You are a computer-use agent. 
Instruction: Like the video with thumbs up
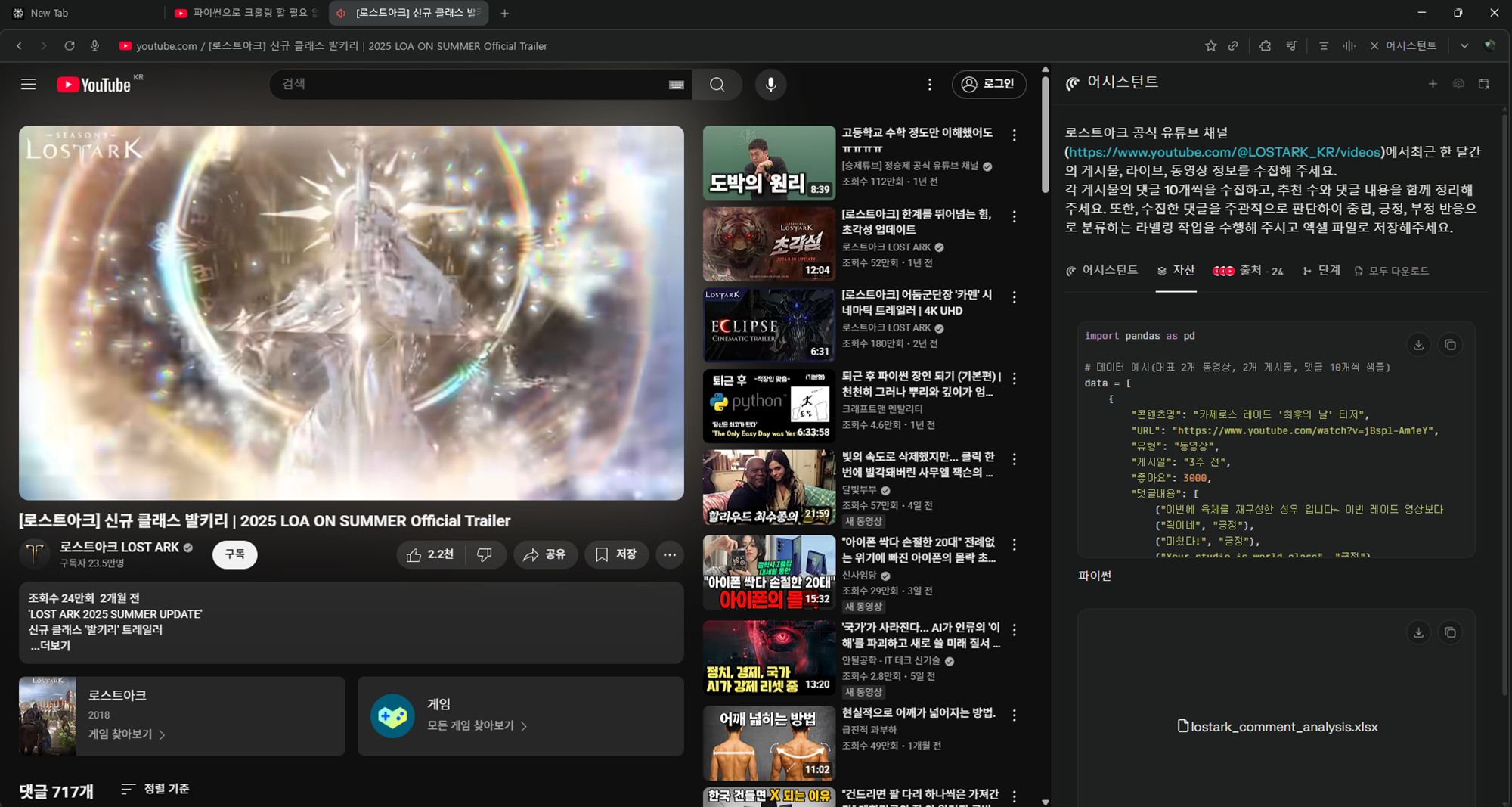430,554
